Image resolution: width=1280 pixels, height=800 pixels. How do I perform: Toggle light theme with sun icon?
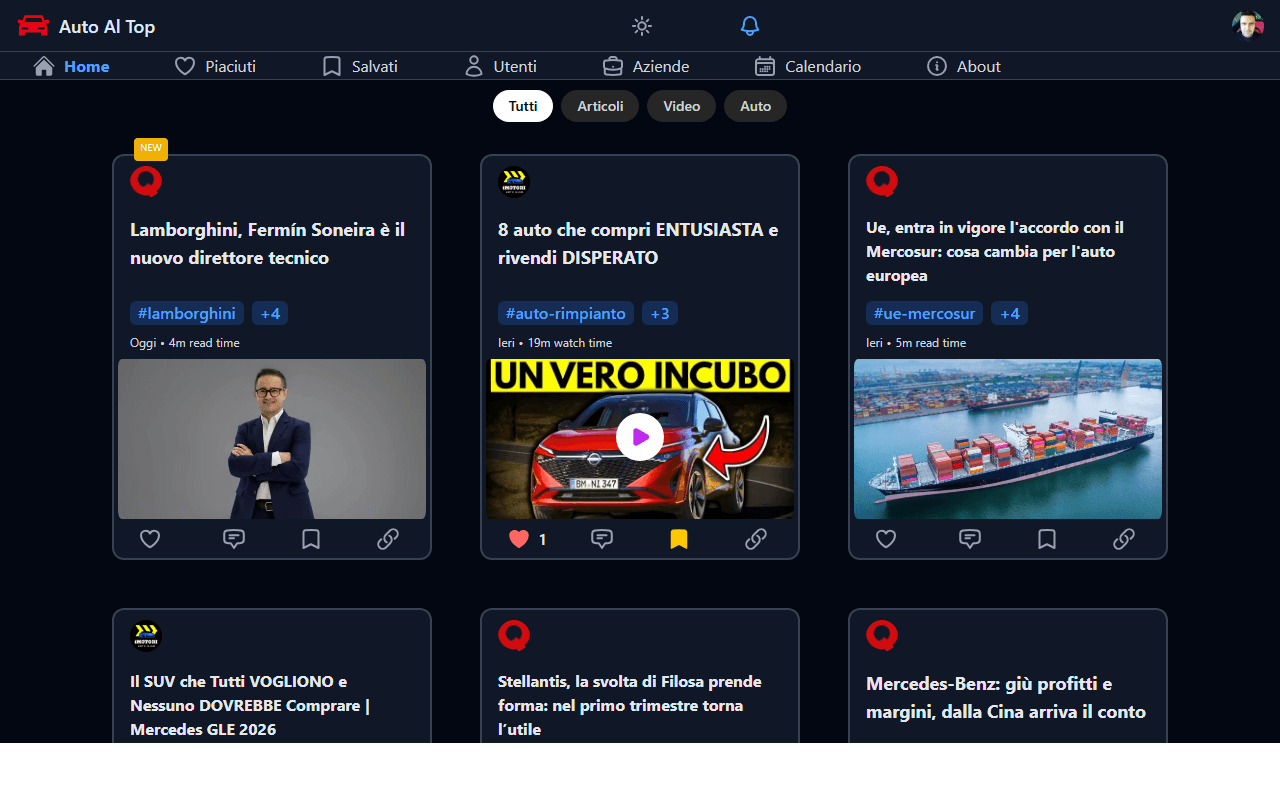coord(642,26)
